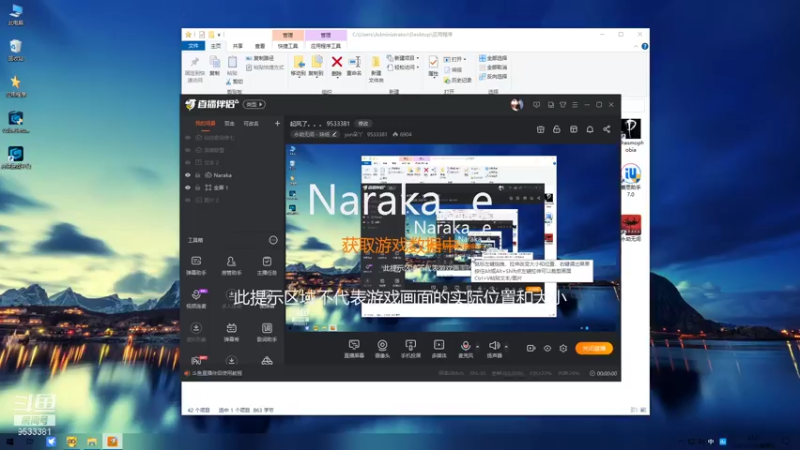The width and height of the screenshot is (800, 450).
Task: Open the Windows Start button
Action: [x=9, y=442]
